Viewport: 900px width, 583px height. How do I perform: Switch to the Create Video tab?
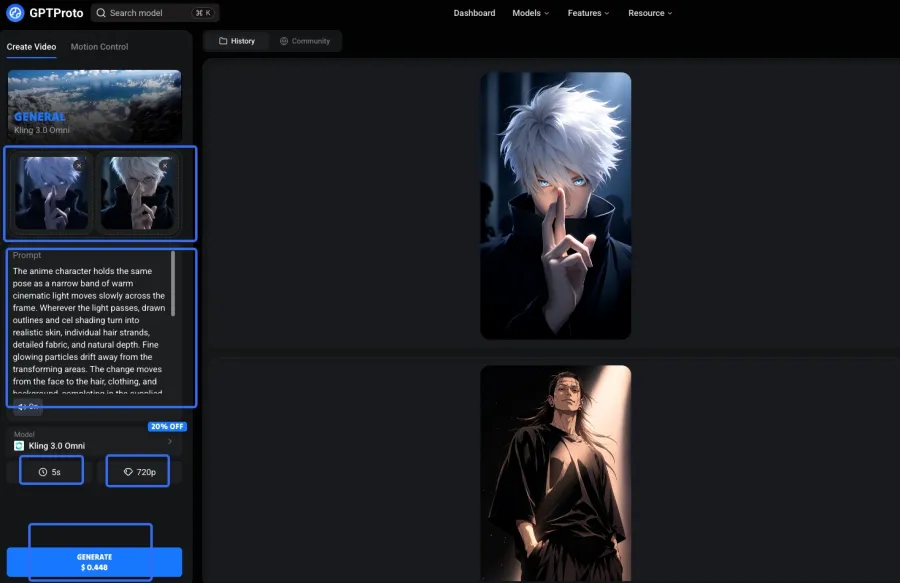coord(32,46)
